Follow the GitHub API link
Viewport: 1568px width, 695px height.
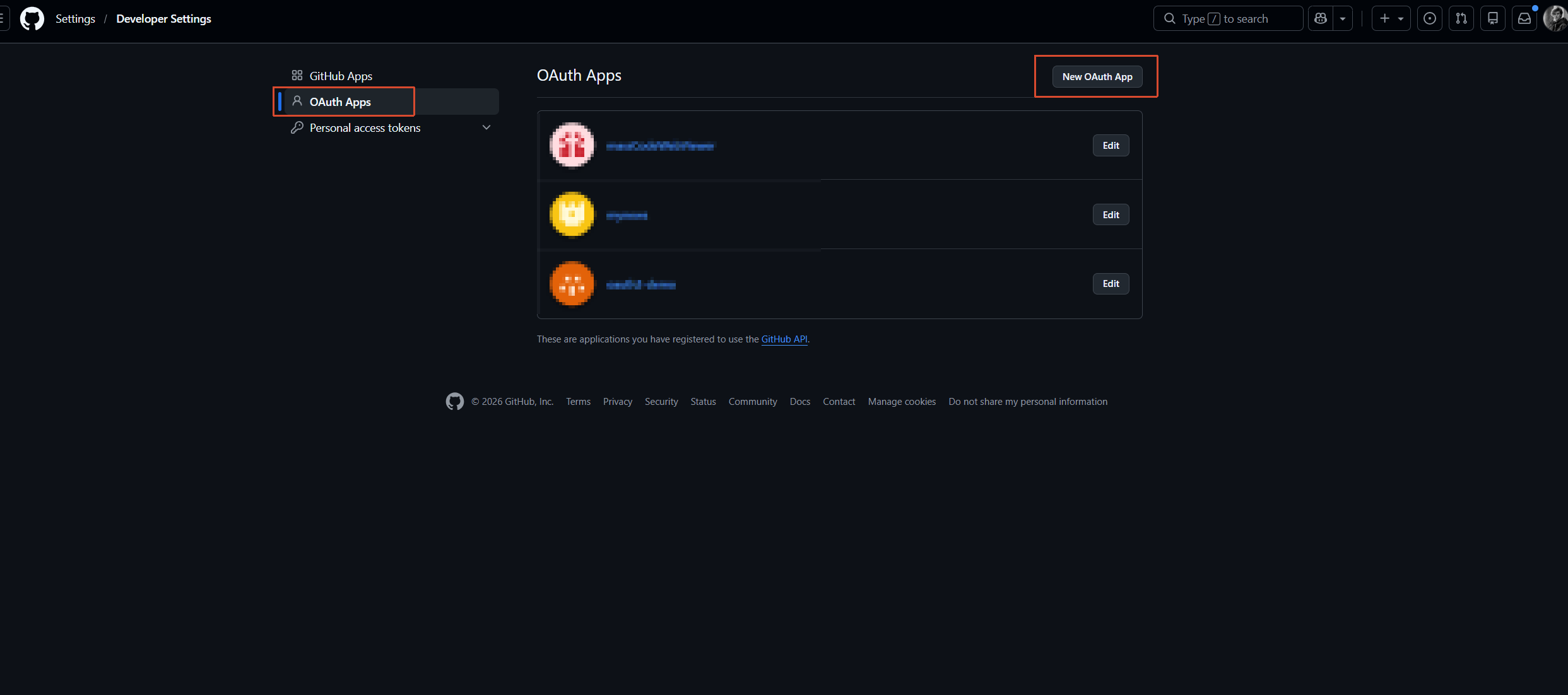(x=784, y=339)
